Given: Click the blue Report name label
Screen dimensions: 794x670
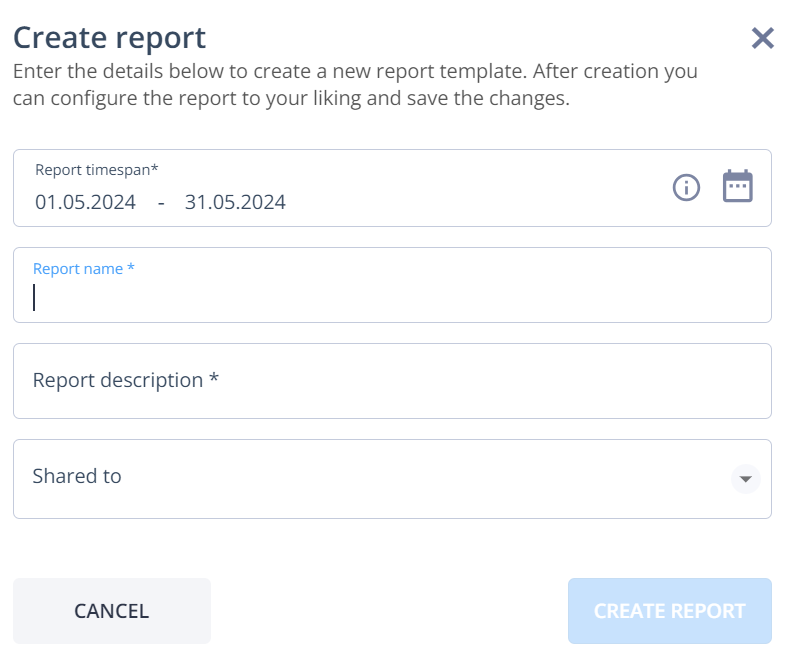Looking at the screenshot, I should pyautogui.click(x=84, y=268).
